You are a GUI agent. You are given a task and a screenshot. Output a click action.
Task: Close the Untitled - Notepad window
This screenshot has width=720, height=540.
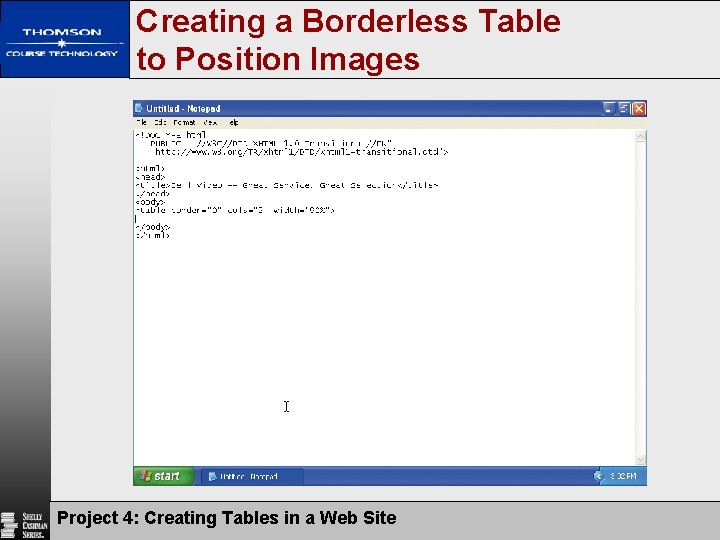pyautogui.click(x=639, y=108)
